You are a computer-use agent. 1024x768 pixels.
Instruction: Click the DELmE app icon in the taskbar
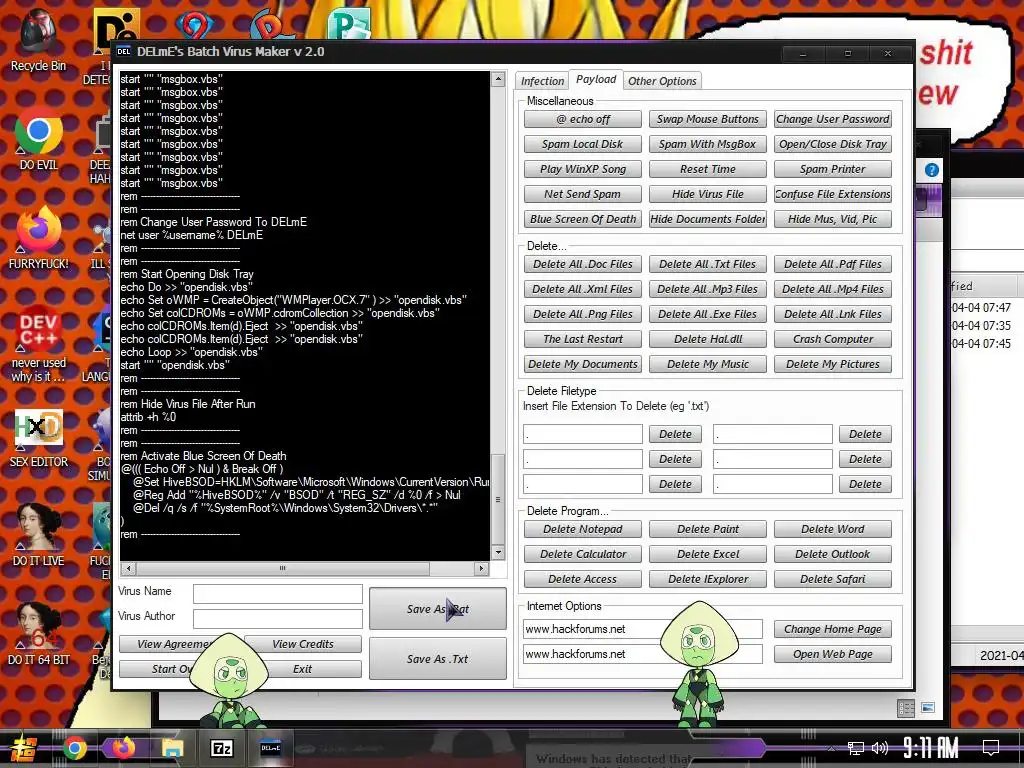coord(270,748)
